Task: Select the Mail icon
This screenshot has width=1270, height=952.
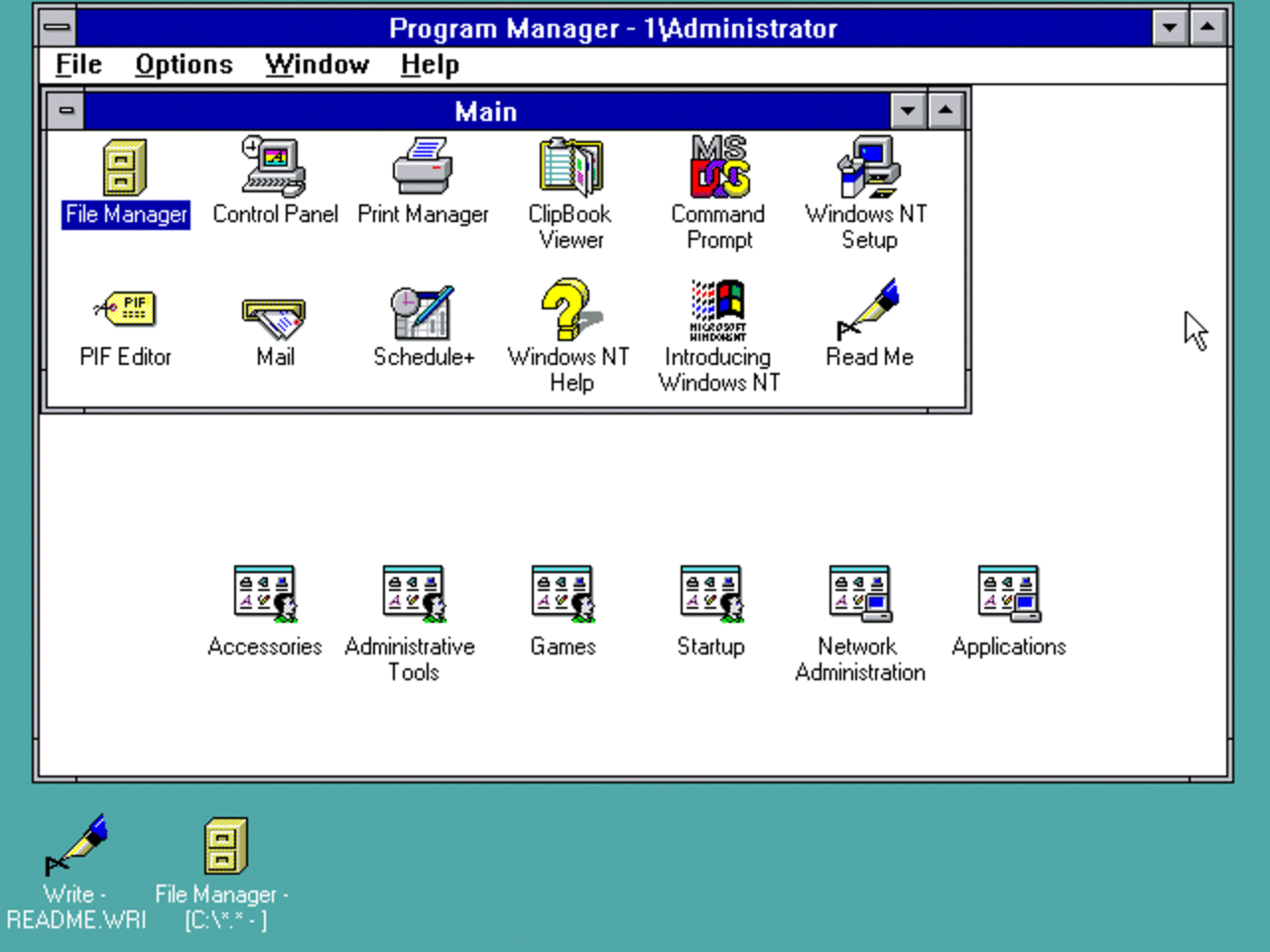Action: [274, 318]
